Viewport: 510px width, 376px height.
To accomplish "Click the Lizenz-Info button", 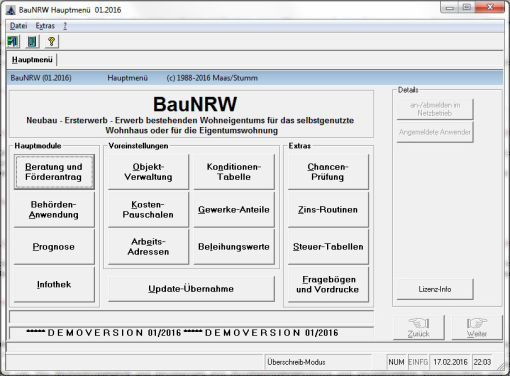I will click(435, 289).
